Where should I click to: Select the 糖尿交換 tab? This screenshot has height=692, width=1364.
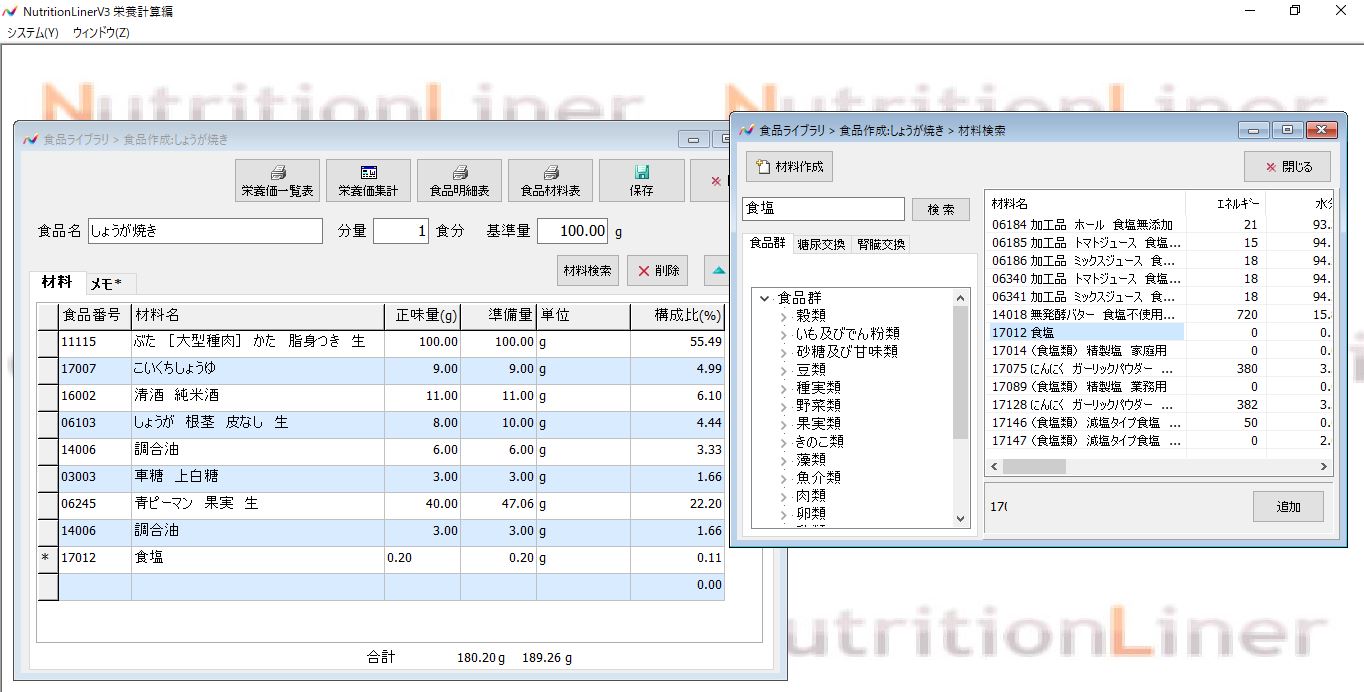[x=821, y=244]
